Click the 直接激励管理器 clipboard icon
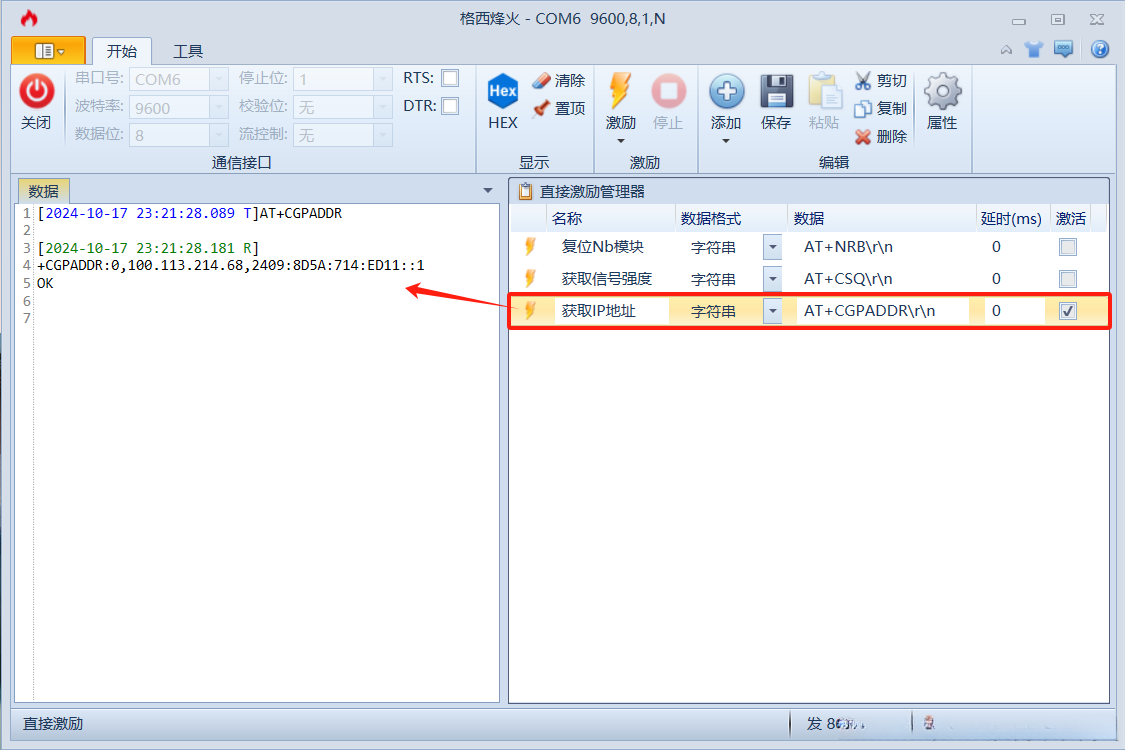The height and width of the screenshot is (750, 1125). (526, 191)
